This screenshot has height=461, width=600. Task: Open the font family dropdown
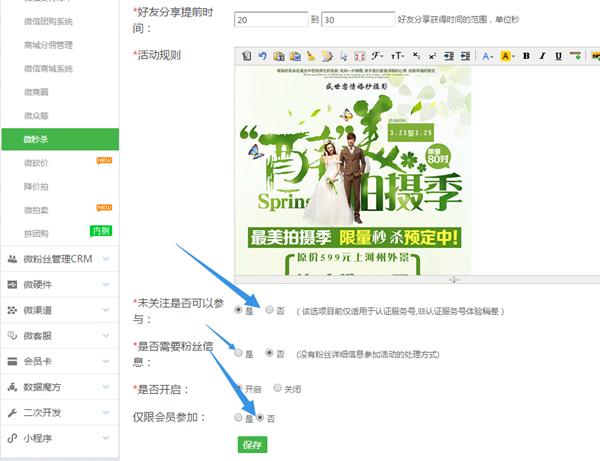pyautogui.click(x=377, y=56)
